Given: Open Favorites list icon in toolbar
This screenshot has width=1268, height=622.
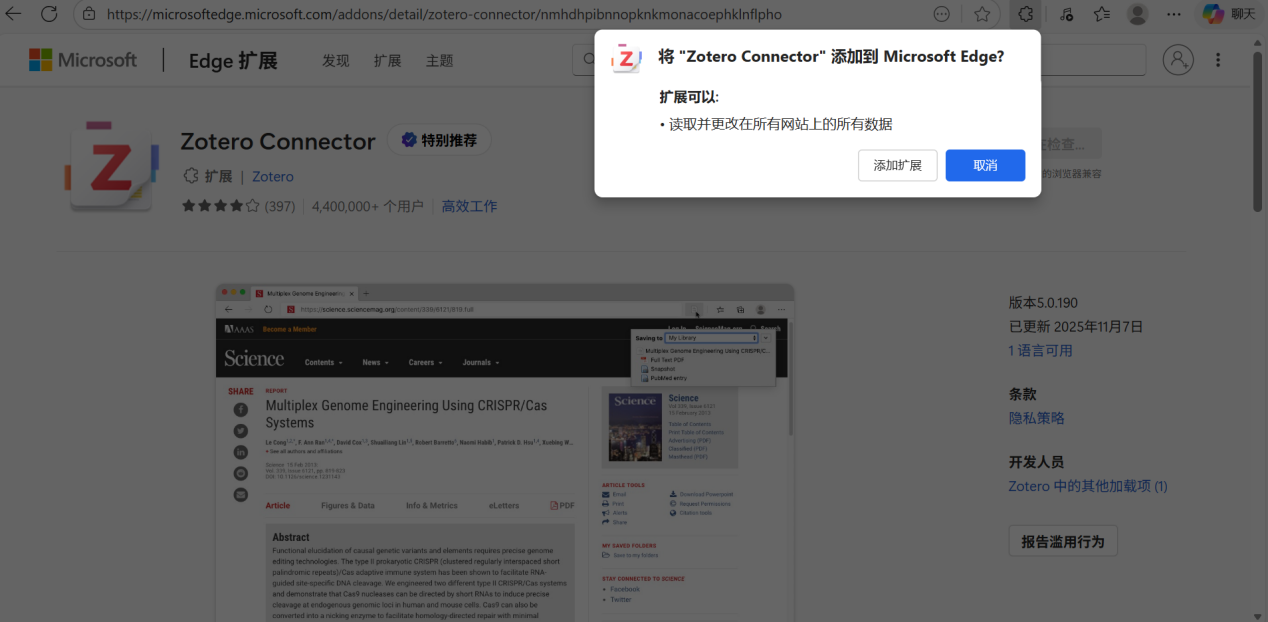Looking at the screenshot, I should [1102, 14].
